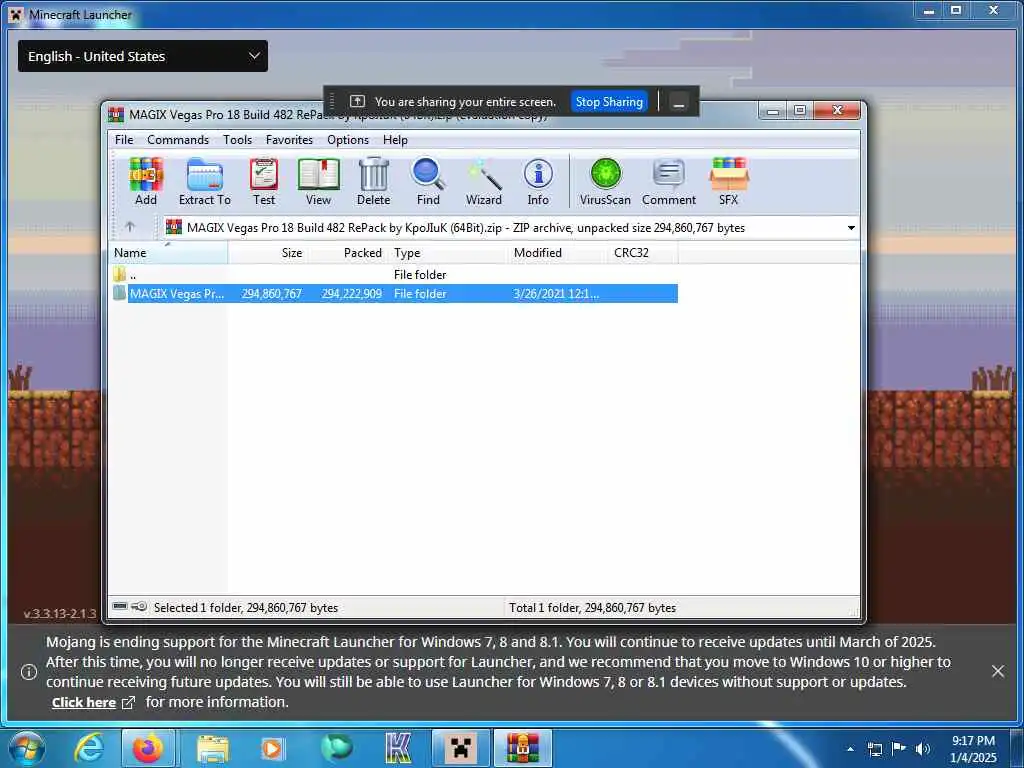Screen dimensions: 1024x768
Task: Open the K application taskbar icon
Action: [x=398, y=748]
